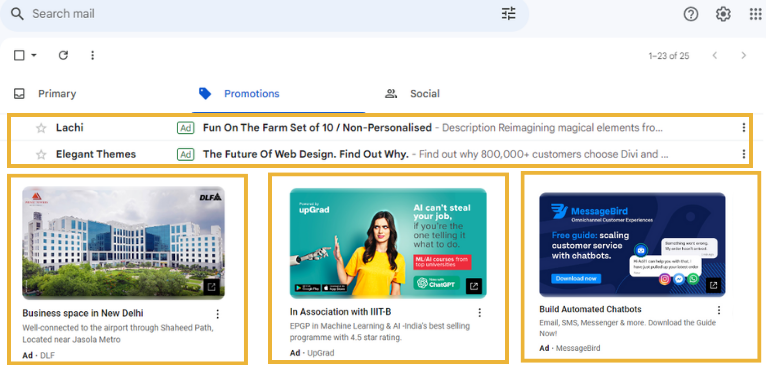
Task: Open more options for Lachi row
Action: tap(743, 128)
